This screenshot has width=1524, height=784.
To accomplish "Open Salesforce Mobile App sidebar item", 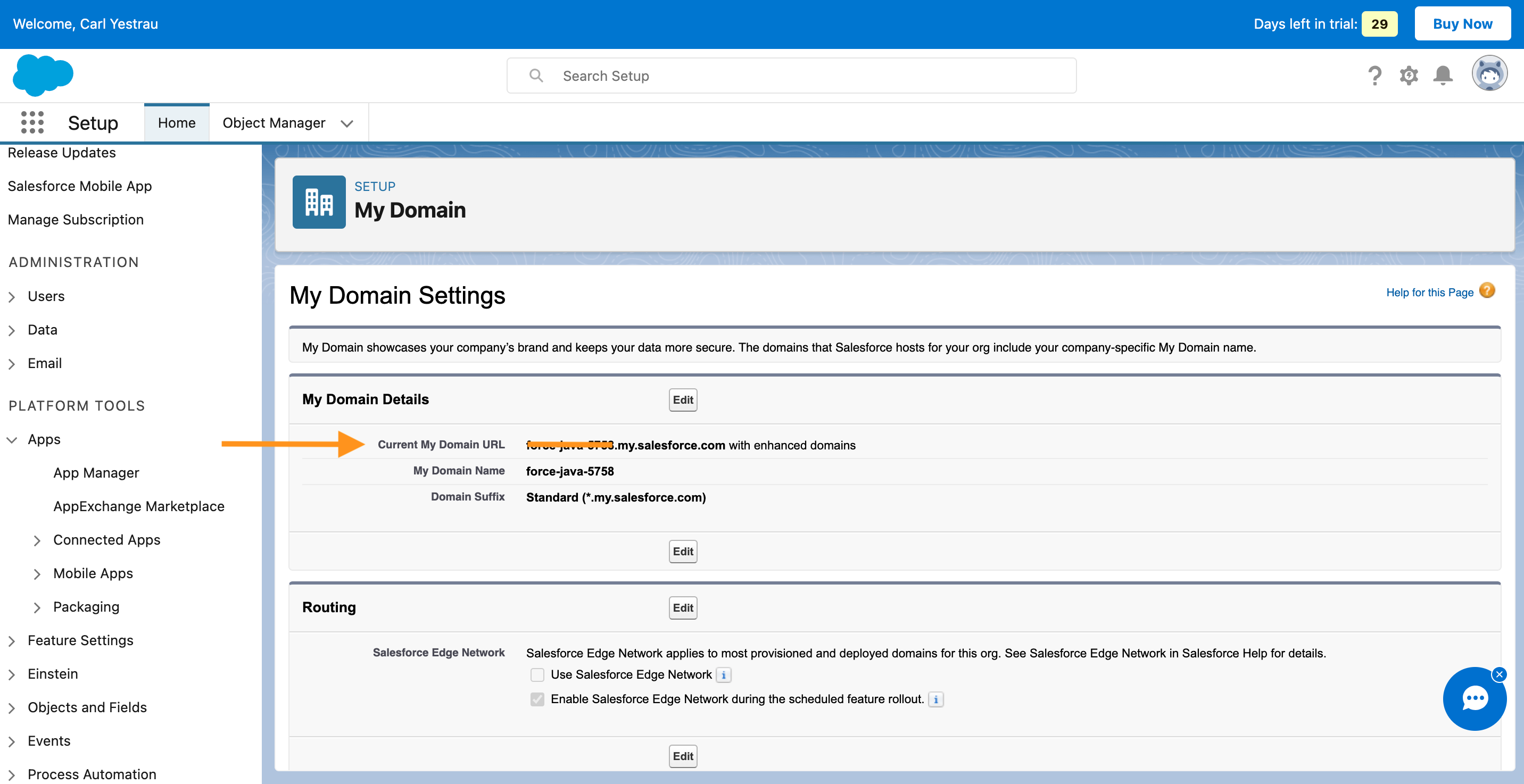I will (80, 186).
